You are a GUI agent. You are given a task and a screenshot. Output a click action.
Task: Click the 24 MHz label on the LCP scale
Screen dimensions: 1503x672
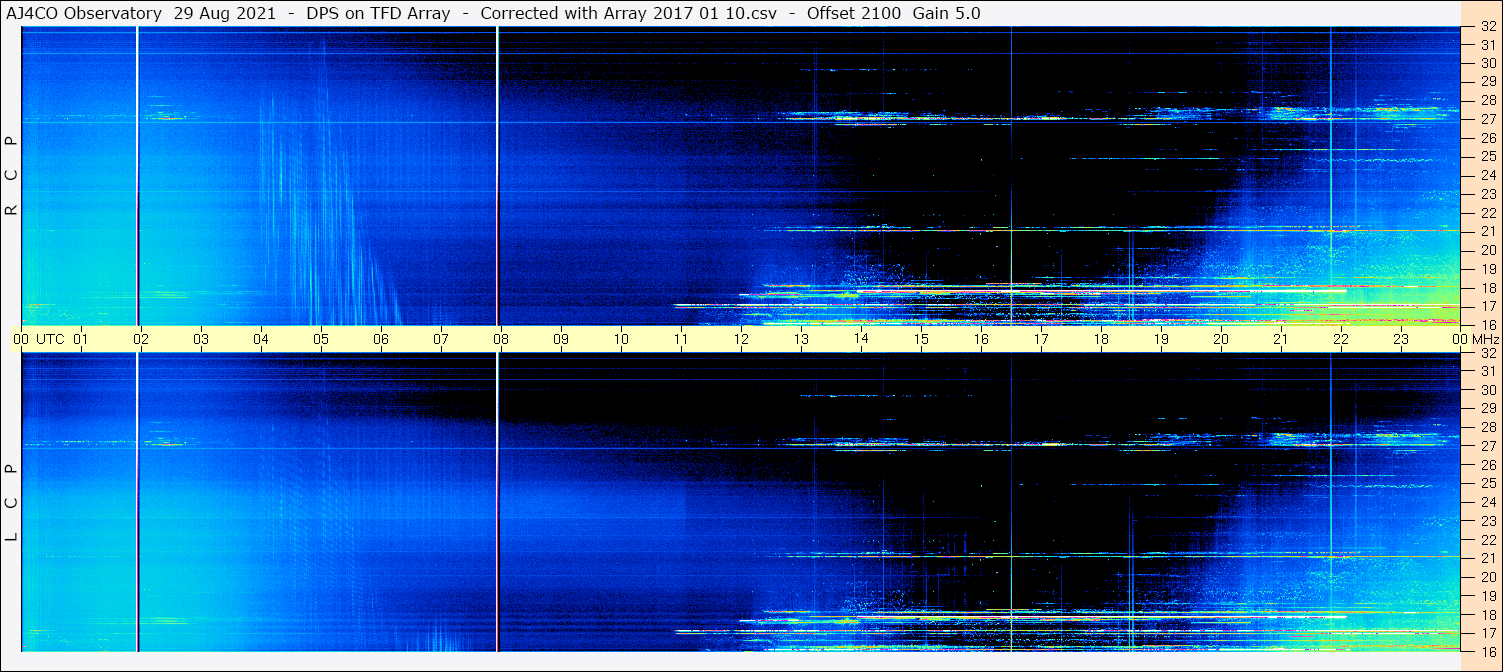click(x=1487, y=502)
